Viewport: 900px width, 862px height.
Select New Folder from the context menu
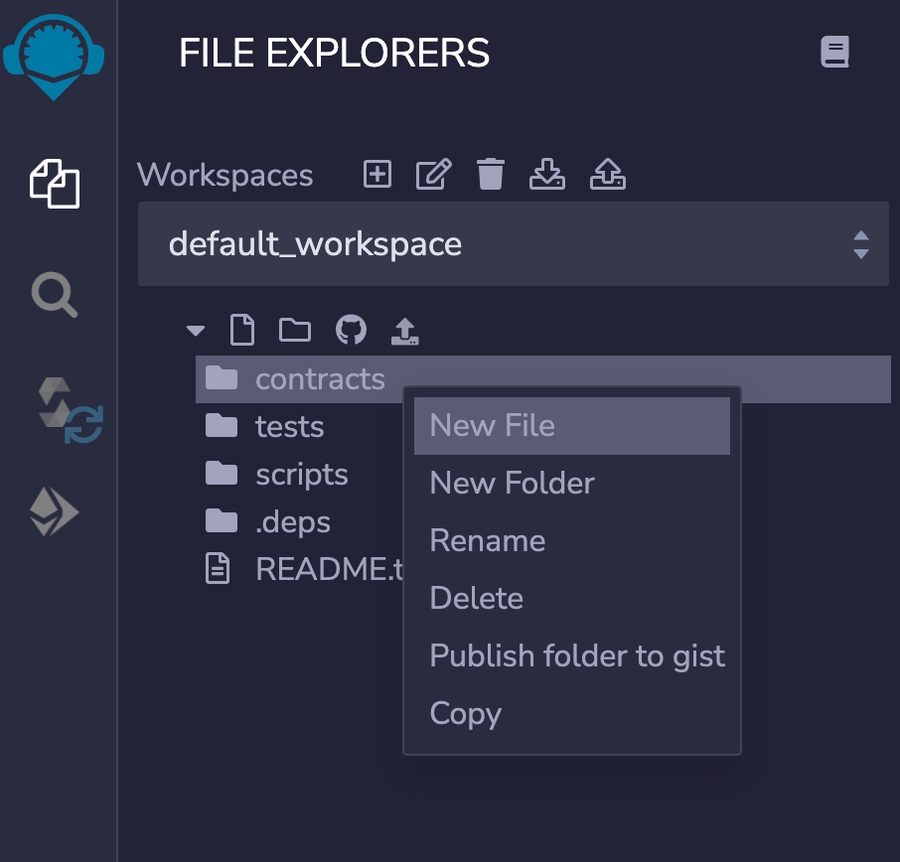click(x=511, y=483)
